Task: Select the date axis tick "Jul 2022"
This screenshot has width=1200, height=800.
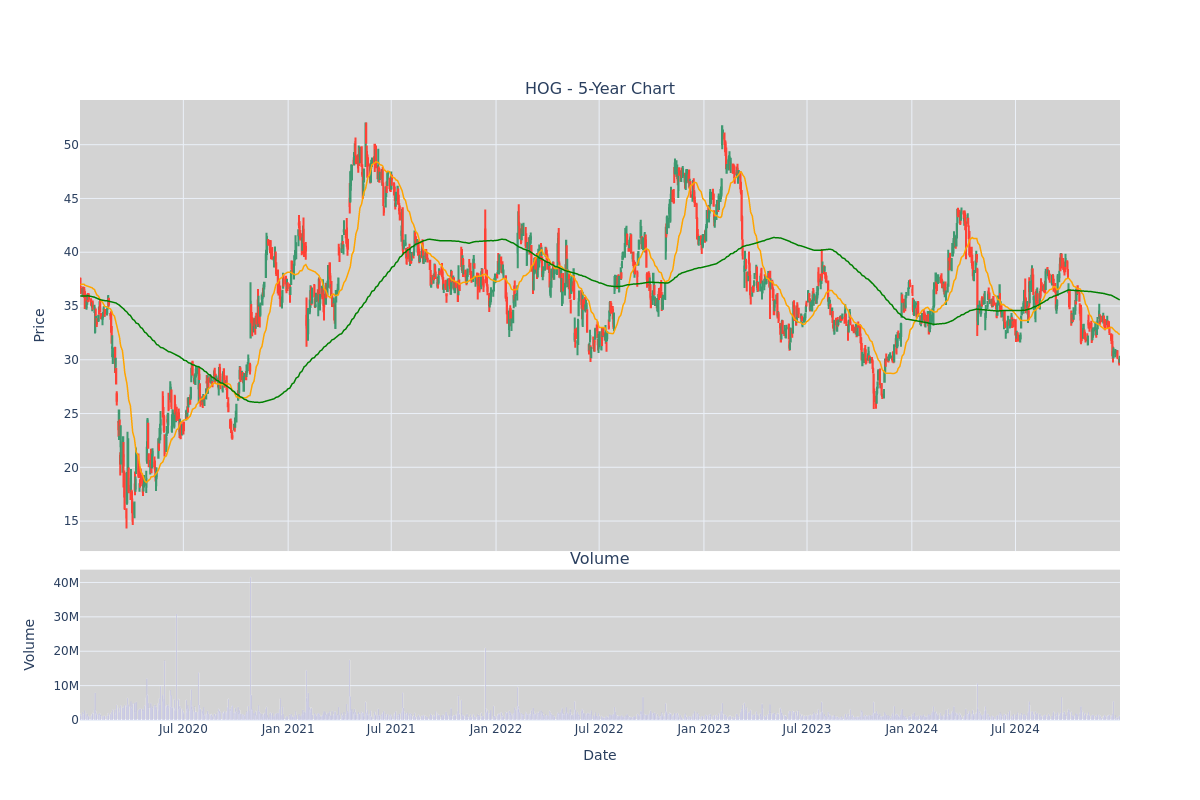Action: tap(599, 729)
